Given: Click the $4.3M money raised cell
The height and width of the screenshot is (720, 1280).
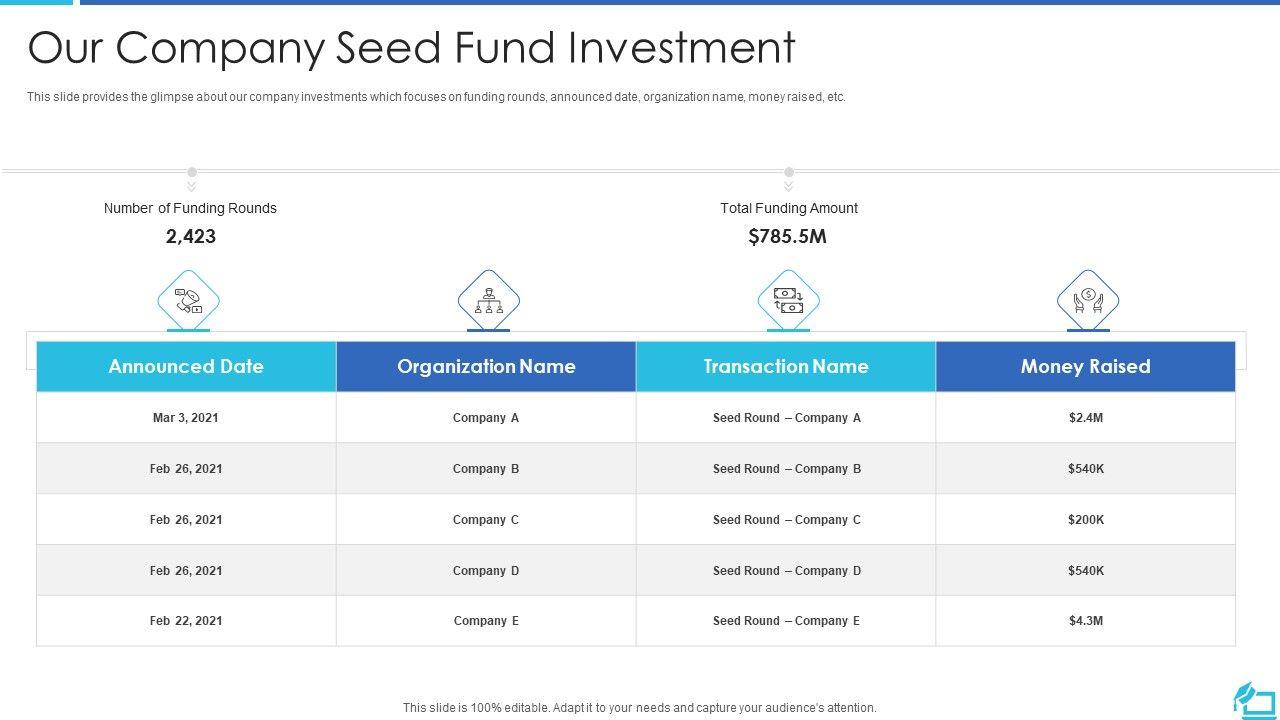Looking at the screenshot, I should 1085,621.
